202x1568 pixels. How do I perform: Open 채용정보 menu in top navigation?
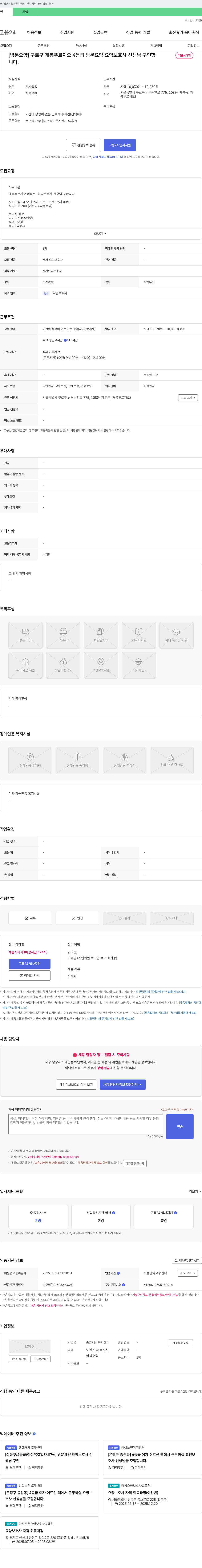[x=34, y=32]
